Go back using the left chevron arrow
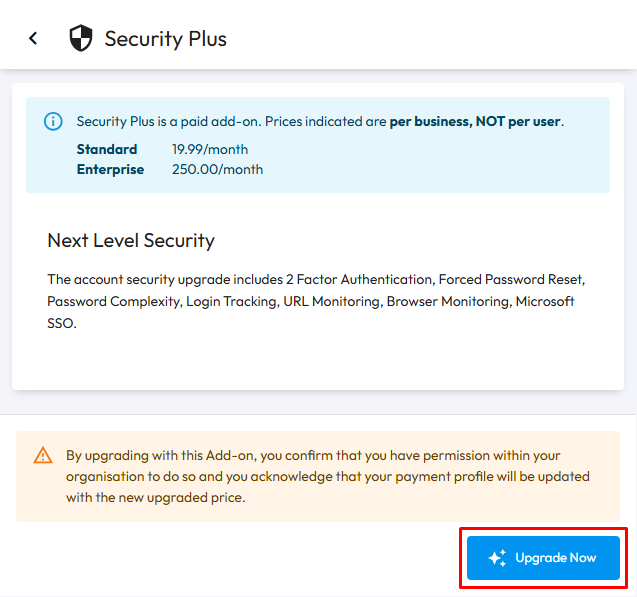Viewport: 637px width, 597px height. tap(33, 39)
